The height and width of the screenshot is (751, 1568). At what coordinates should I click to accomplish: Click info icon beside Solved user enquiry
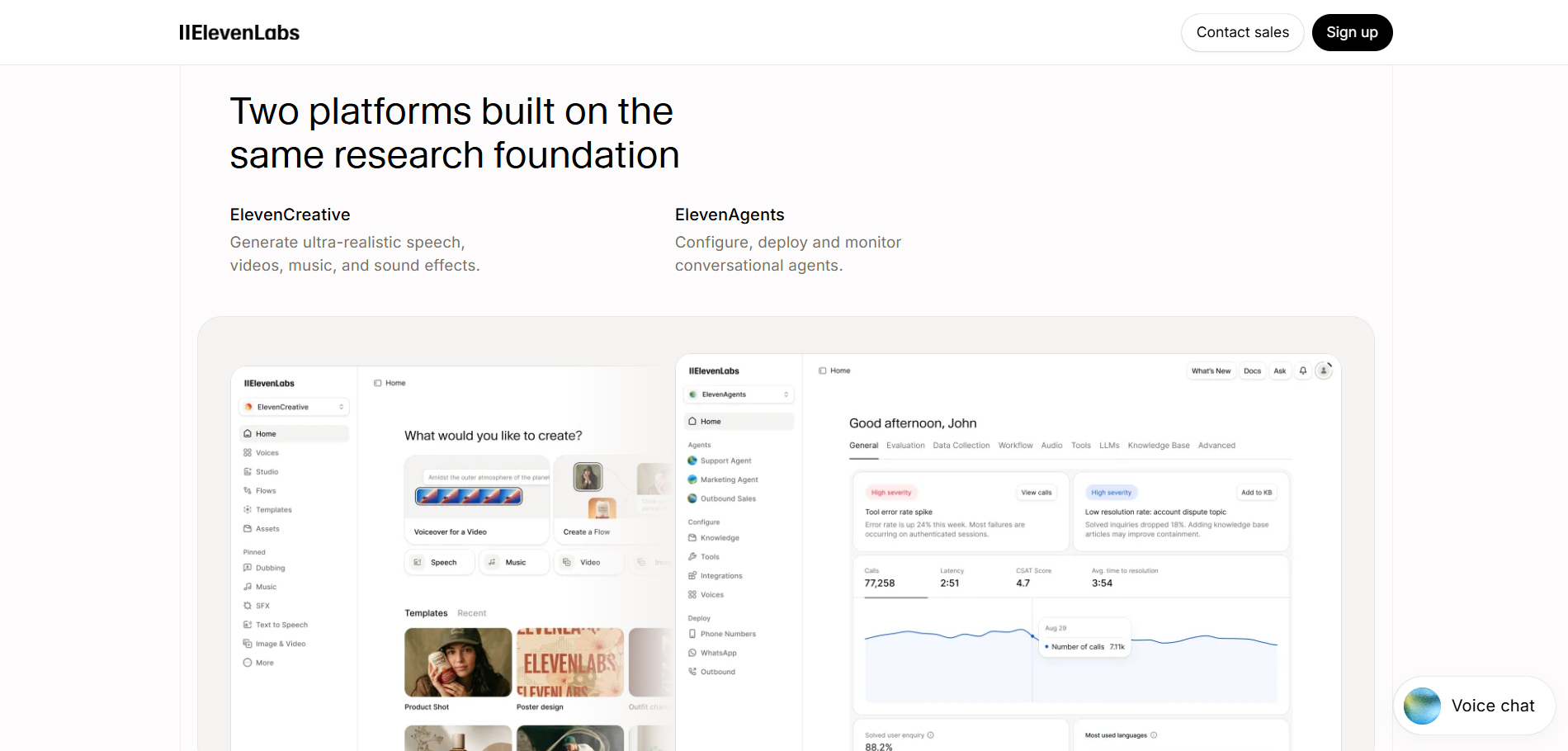point(931,734)
